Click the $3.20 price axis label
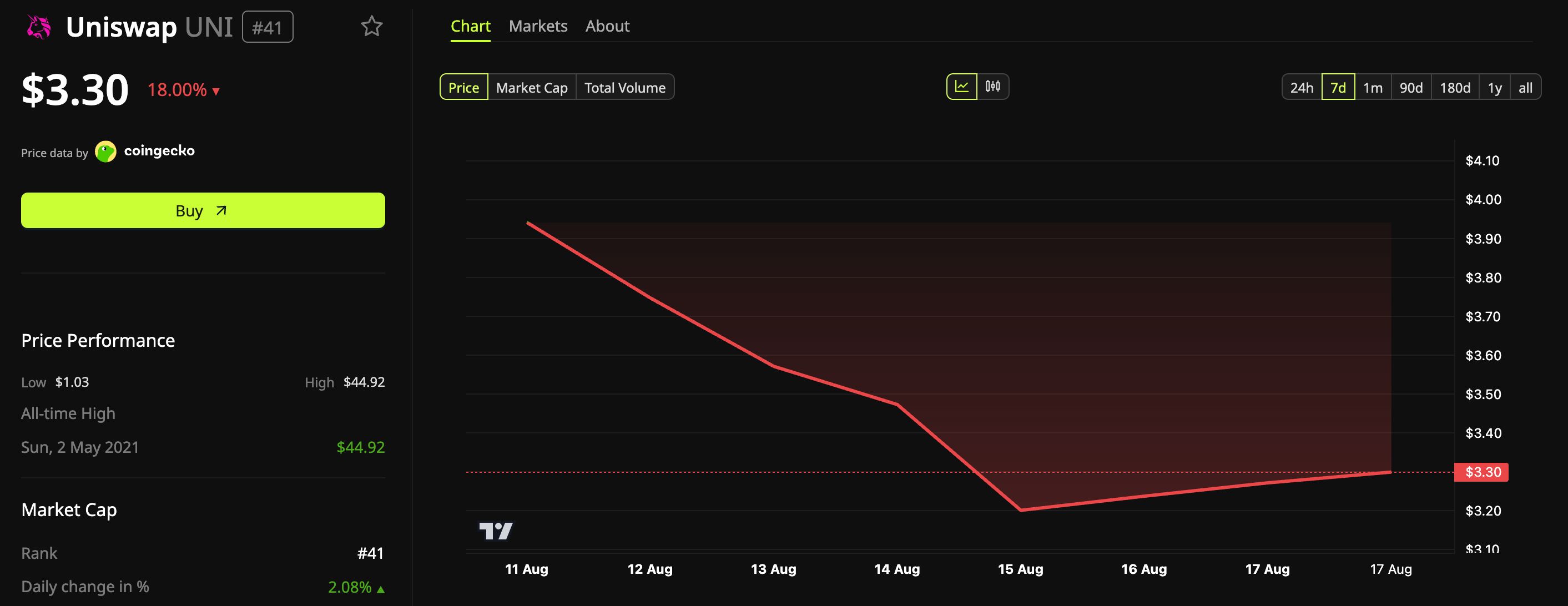The width and height of the screenshot is (1568, 606). coord(1483,511)
